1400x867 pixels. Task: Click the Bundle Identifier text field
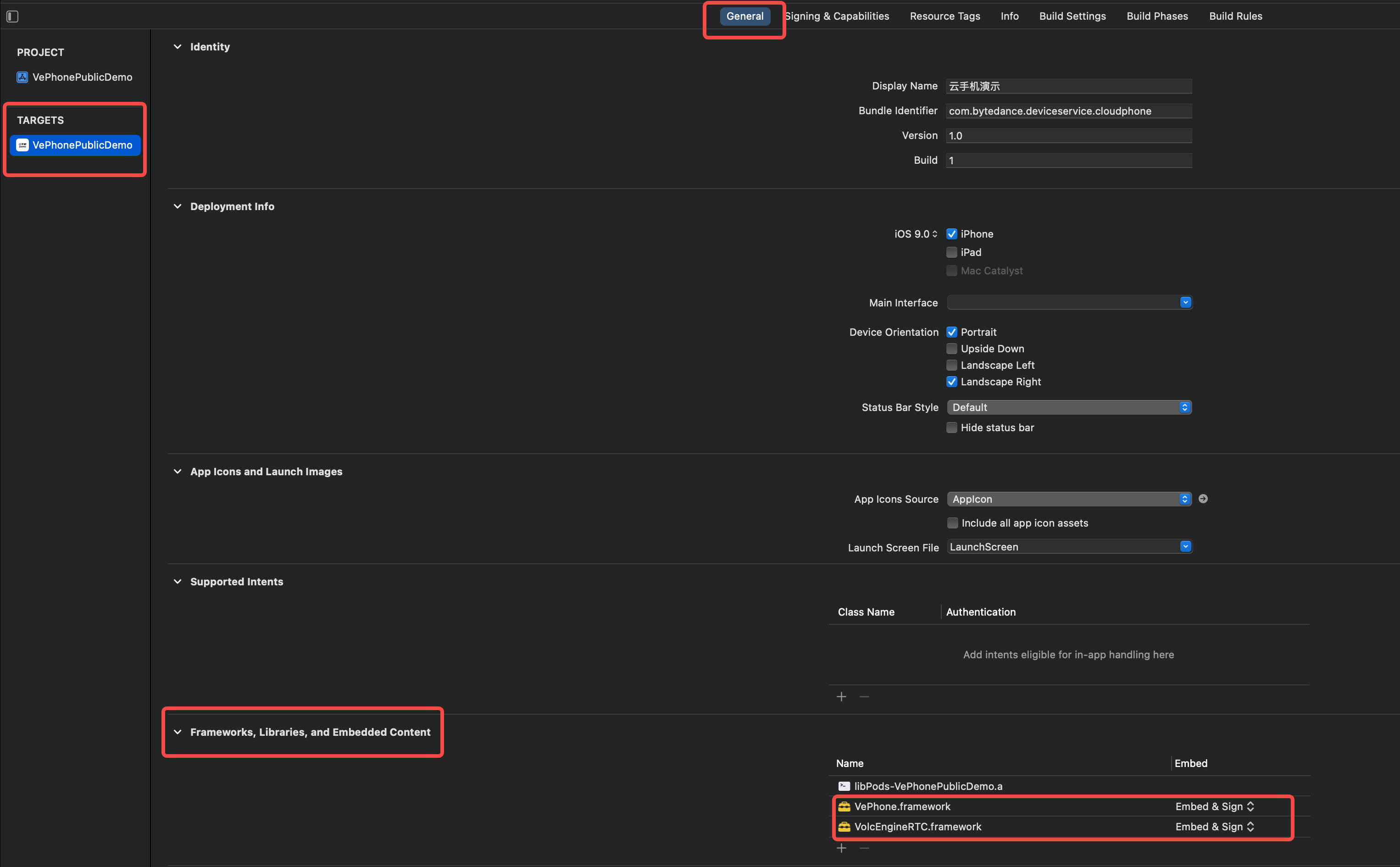click(1069, 111)
